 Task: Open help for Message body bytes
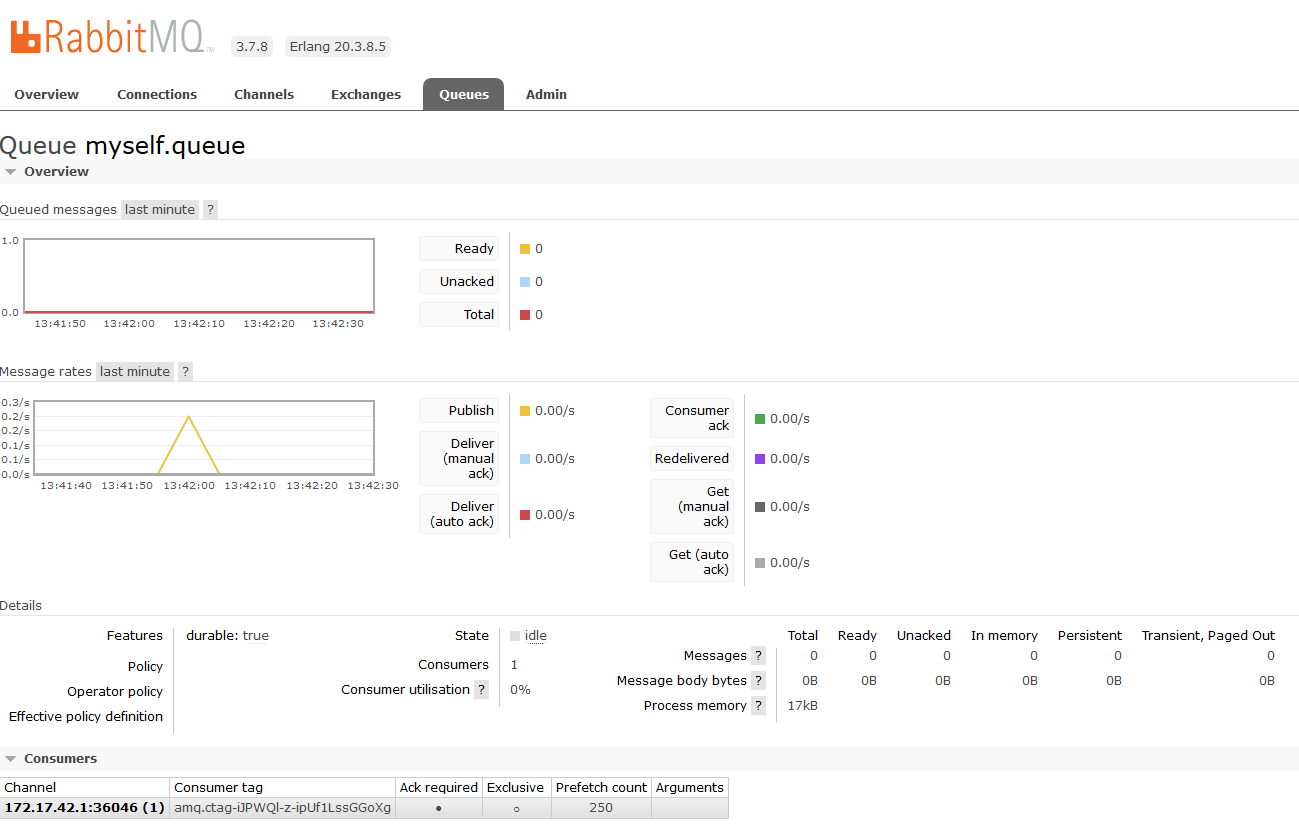(759, 681)
